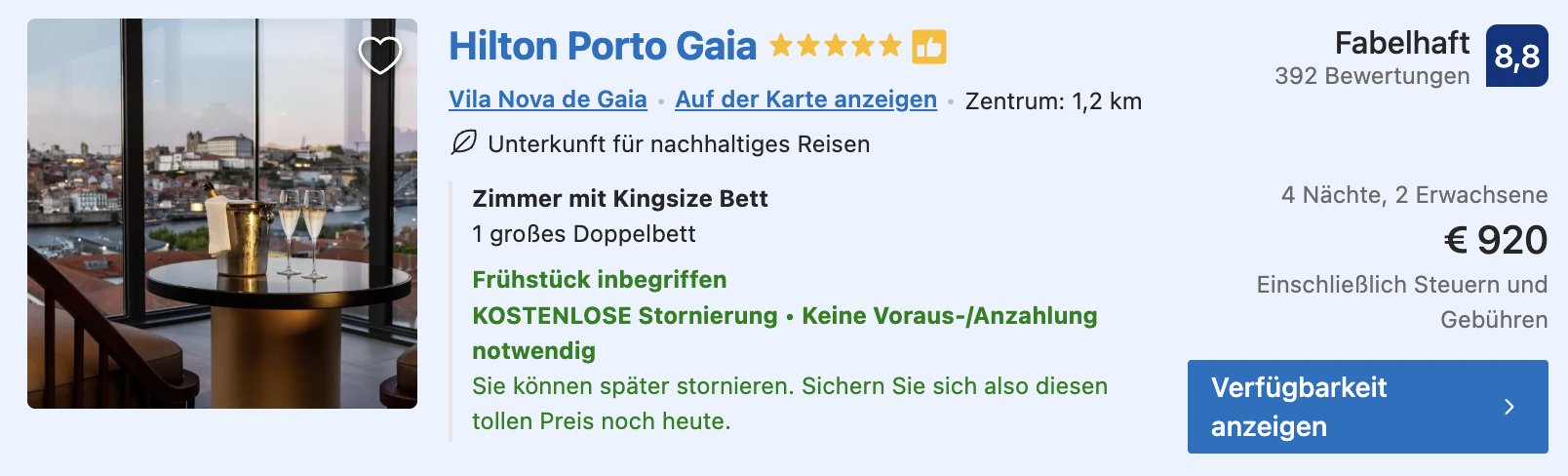Click the 8,8 review score badge
This screenshot has height=476, width=1568.
[1517, 56]
